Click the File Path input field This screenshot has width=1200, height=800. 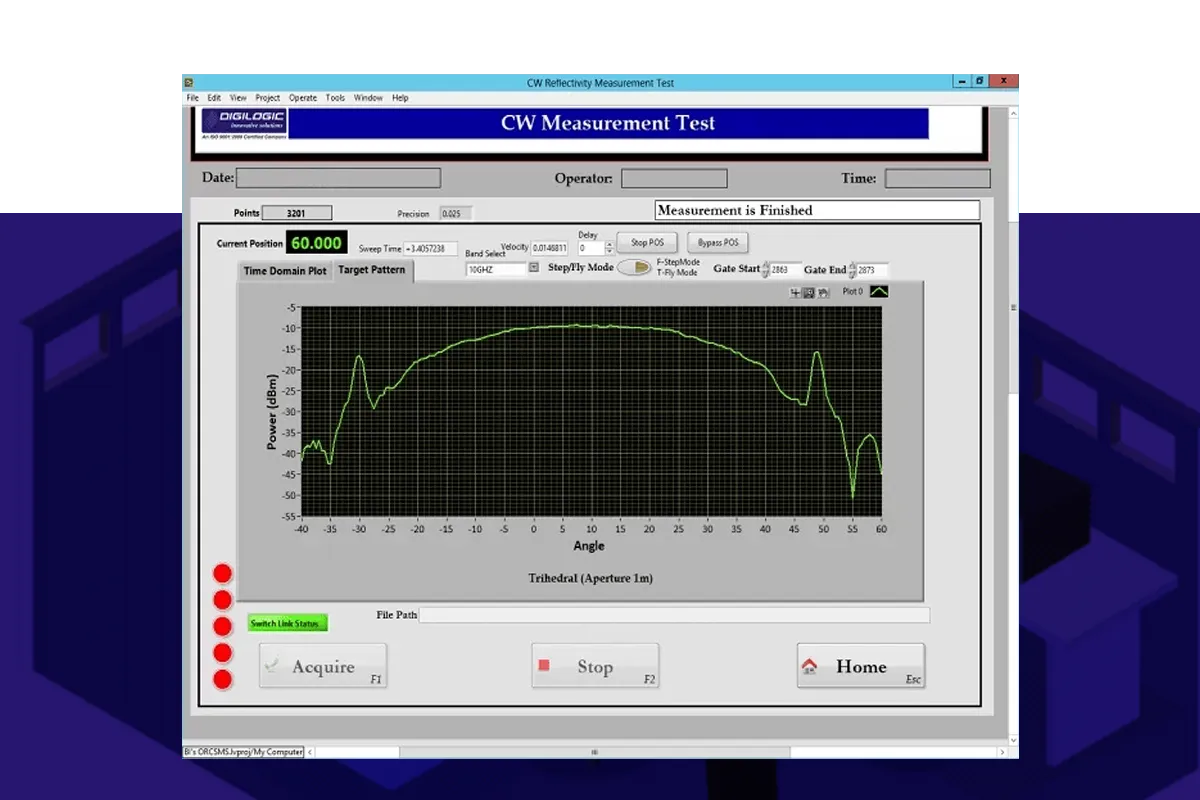click(x=673, y=615)
